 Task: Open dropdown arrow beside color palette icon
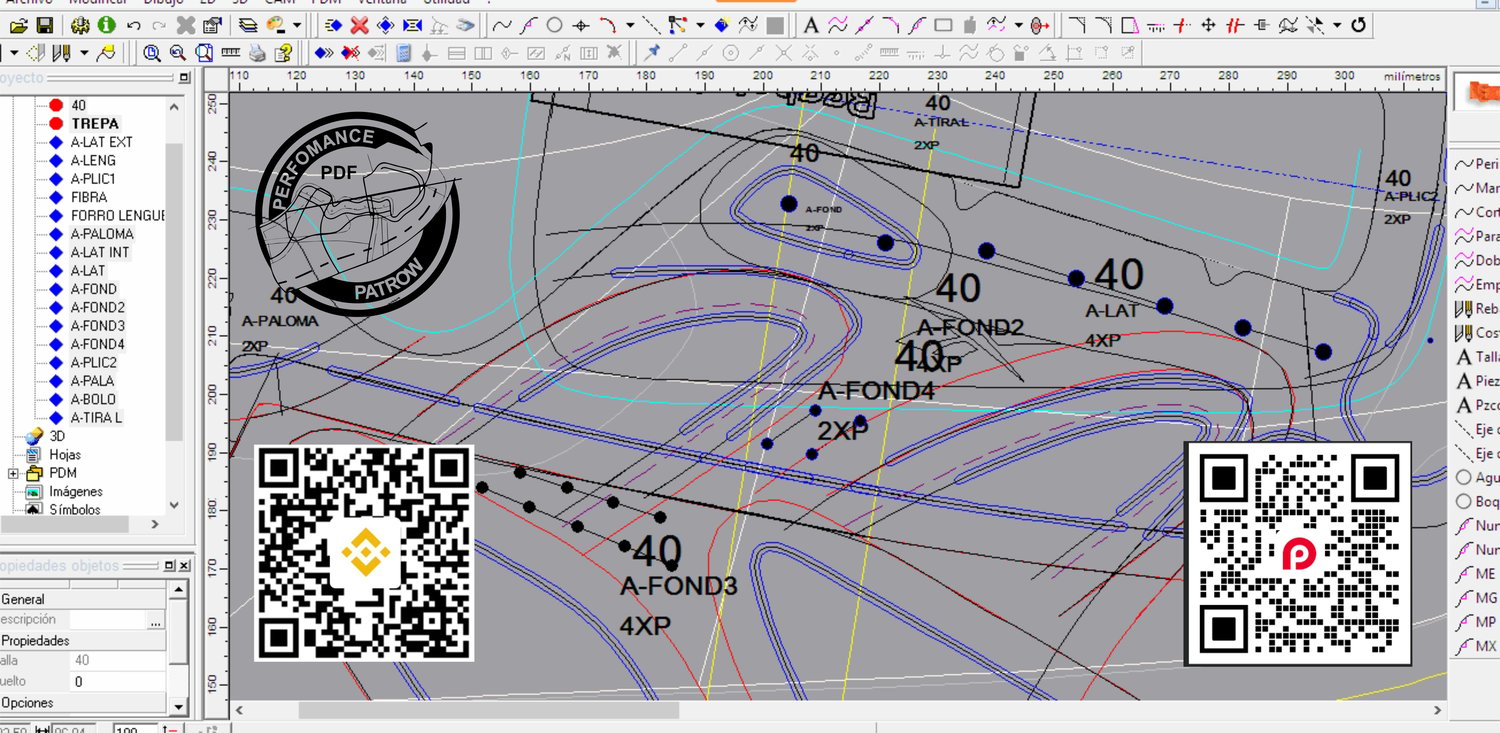[x=298, y=25]
